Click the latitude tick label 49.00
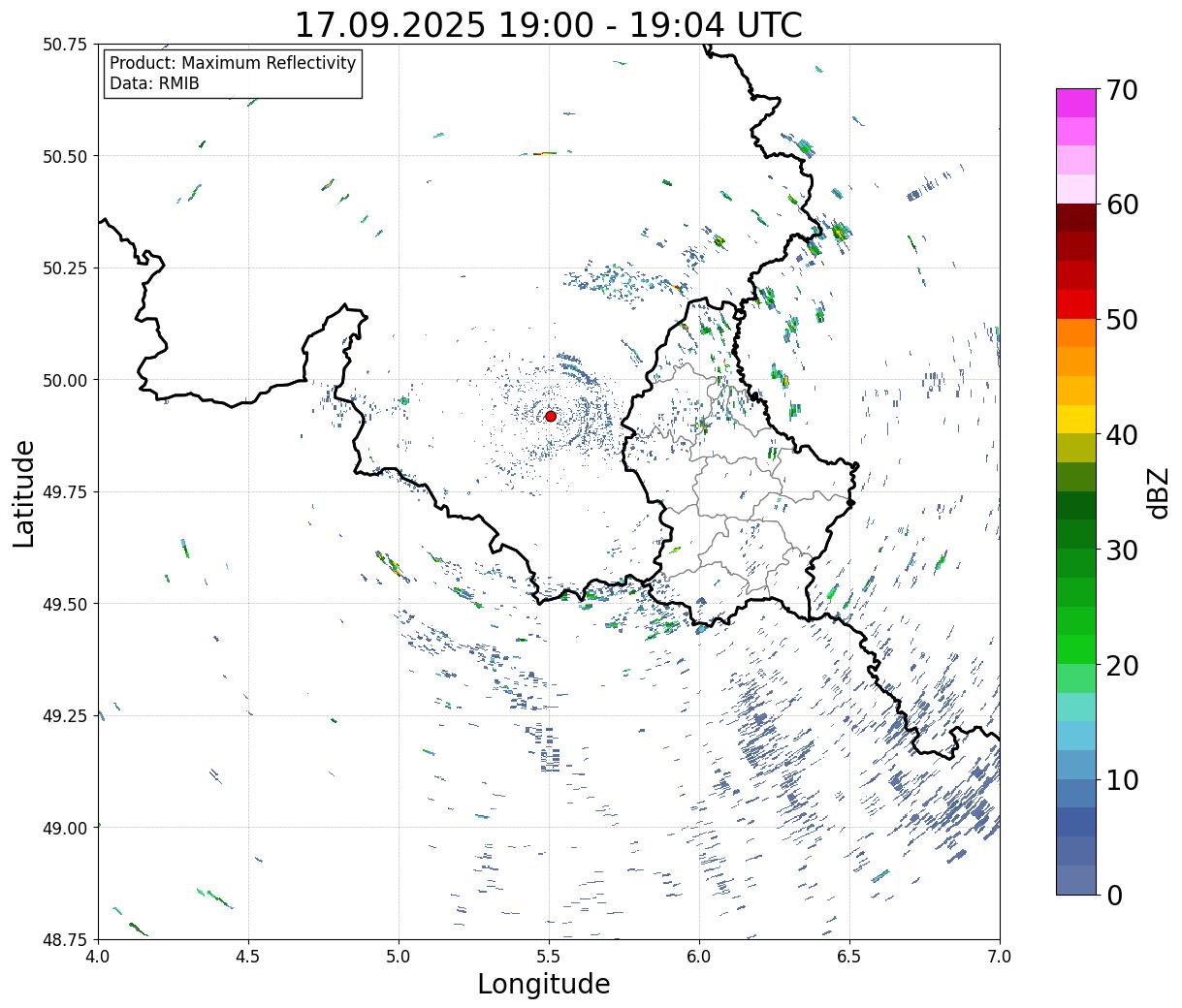This screenshot has width=1182, height=1008. click(x=64, y=828)
